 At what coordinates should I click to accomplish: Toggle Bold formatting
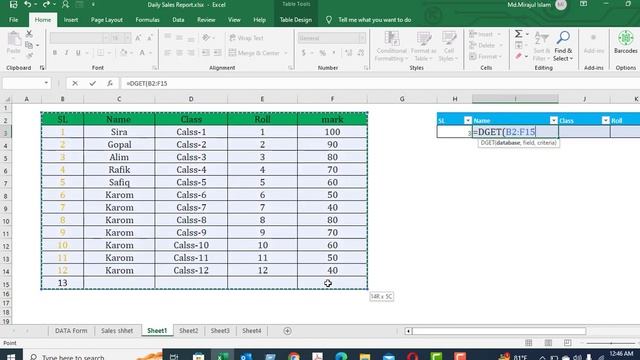(x=55, y=53)
